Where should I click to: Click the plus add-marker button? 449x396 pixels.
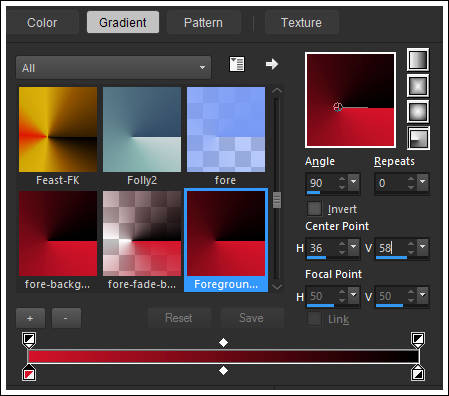click(30, 318)
